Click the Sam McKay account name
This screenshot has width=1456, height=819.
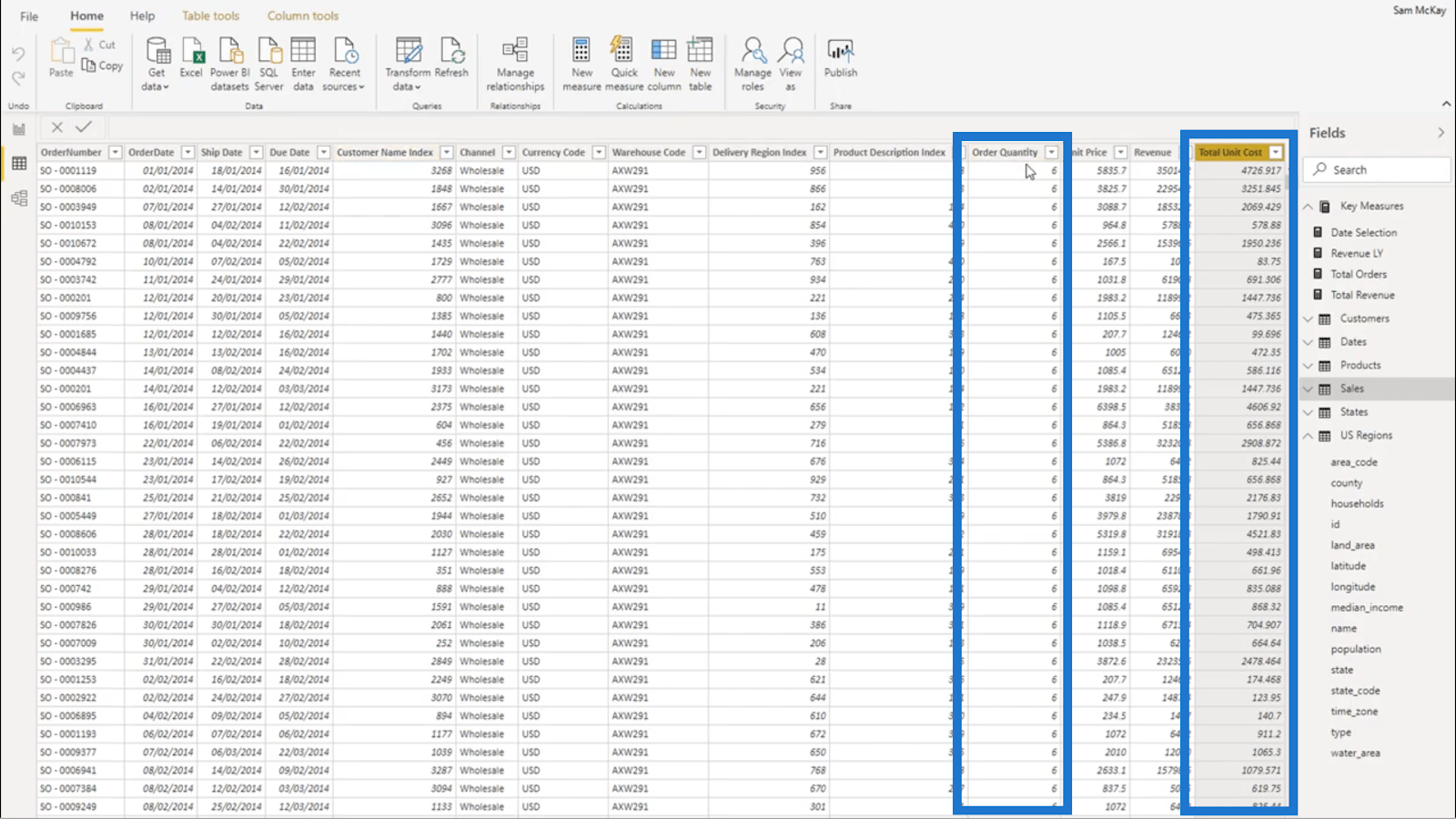1419,10
